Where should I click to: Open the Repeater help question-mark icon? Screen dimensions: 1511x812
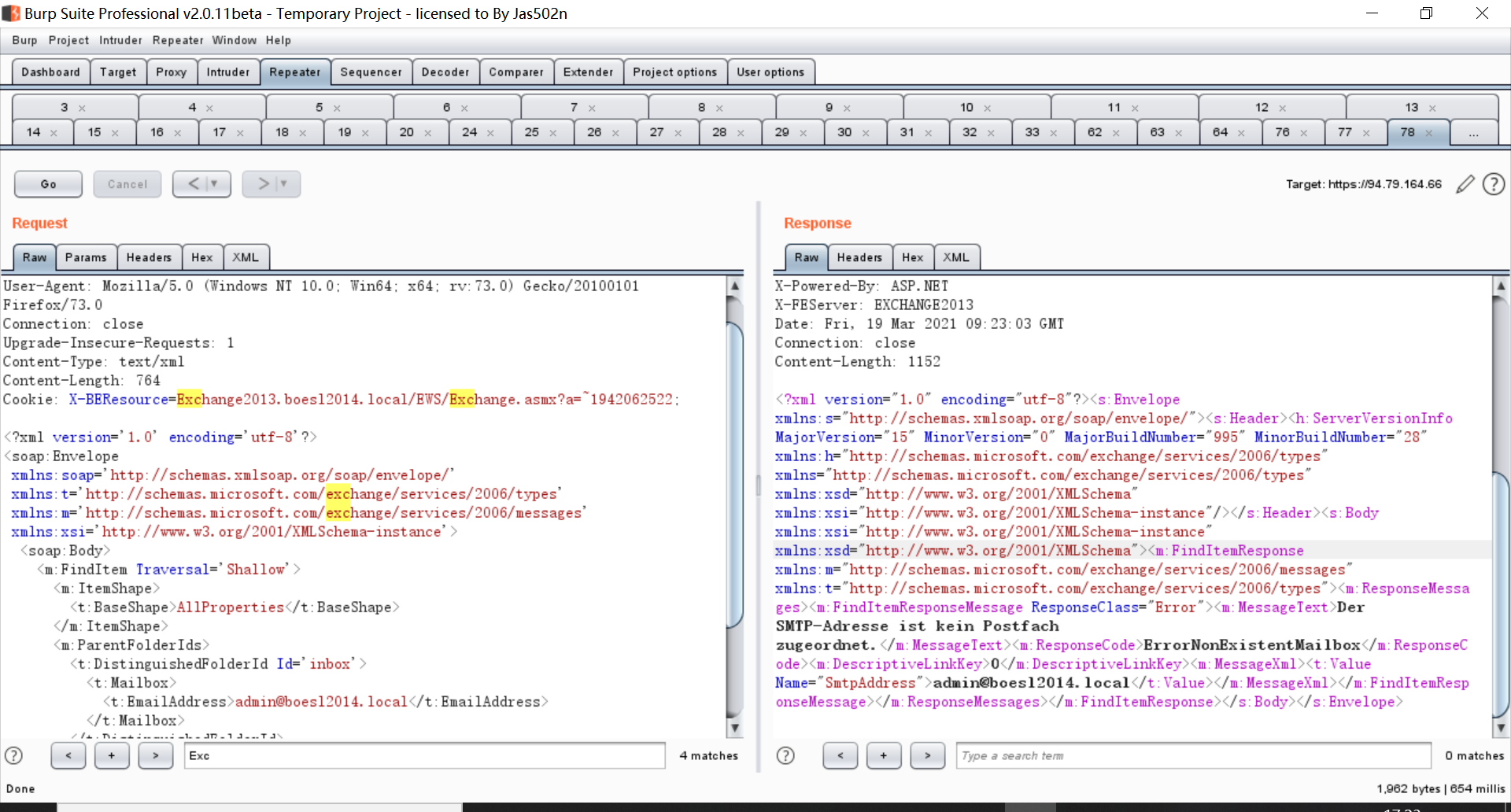point(1493,184)
